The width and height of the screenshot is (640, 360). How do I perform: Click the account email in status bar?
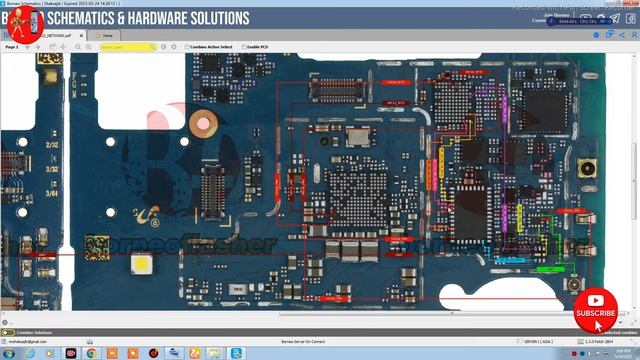pyautogui.click(x=28, y=342)
